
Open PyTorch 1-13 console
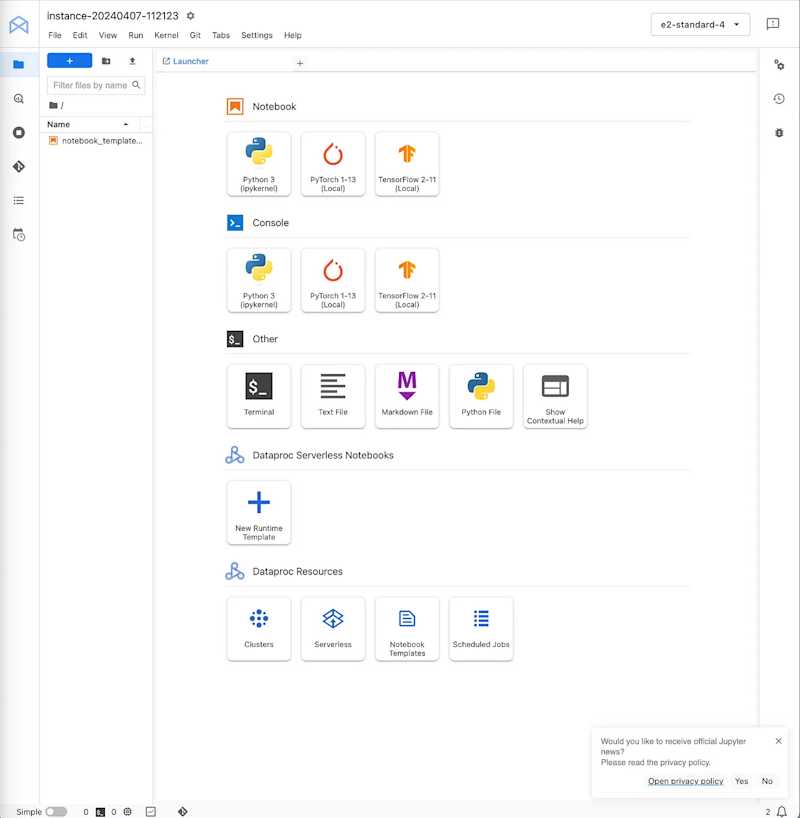333,281
